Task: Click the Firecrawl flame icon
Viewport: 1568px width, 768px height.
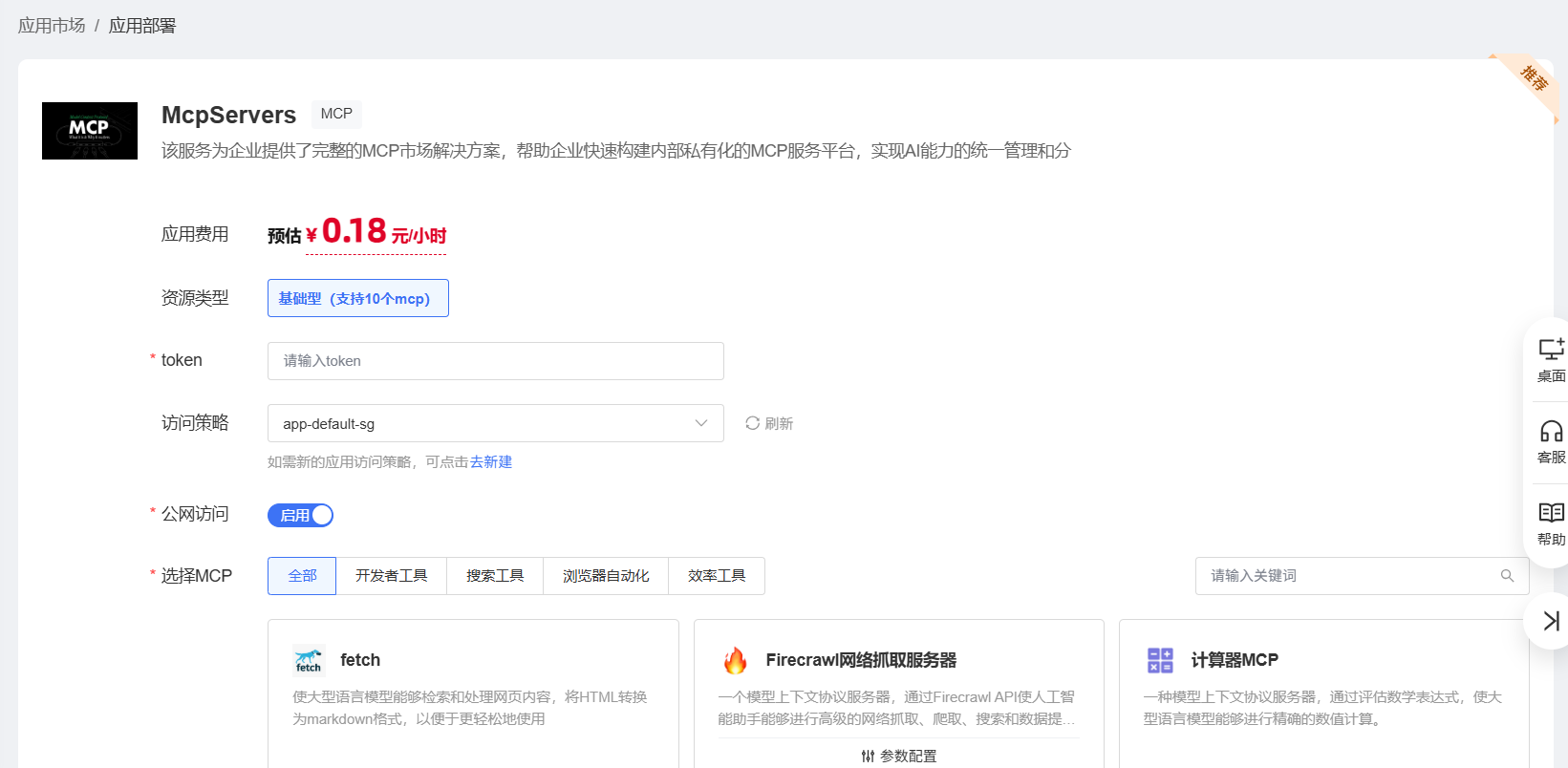Action: (x=735, y=660)
